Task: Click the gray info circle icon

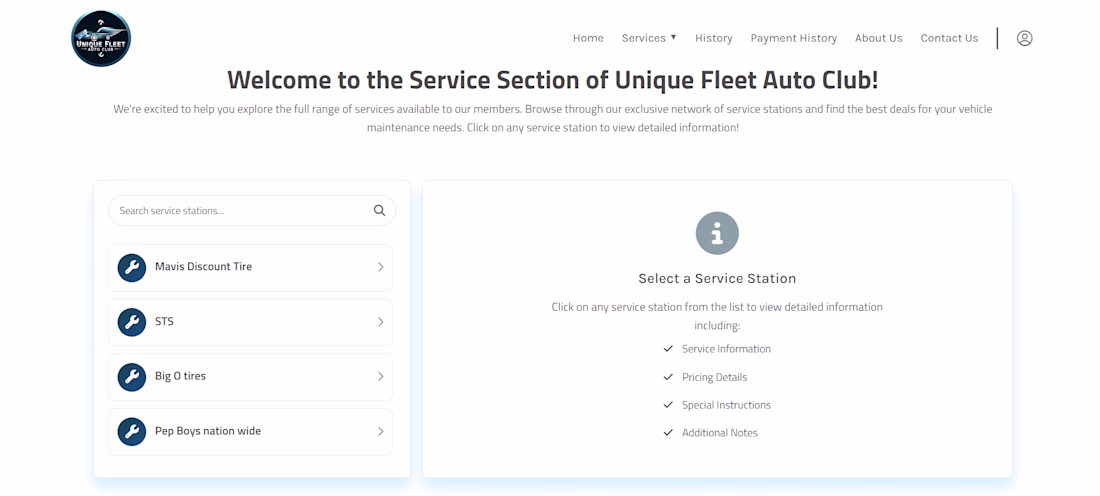Action: (717, 233)
